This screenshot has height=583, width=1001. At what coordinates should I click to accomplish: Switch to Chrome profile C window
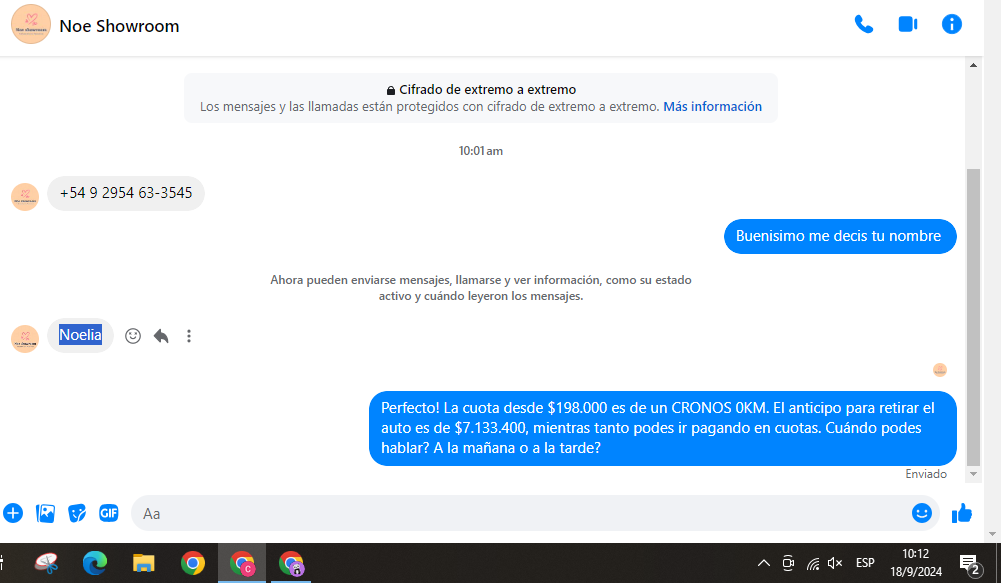(x=242, y=563)
